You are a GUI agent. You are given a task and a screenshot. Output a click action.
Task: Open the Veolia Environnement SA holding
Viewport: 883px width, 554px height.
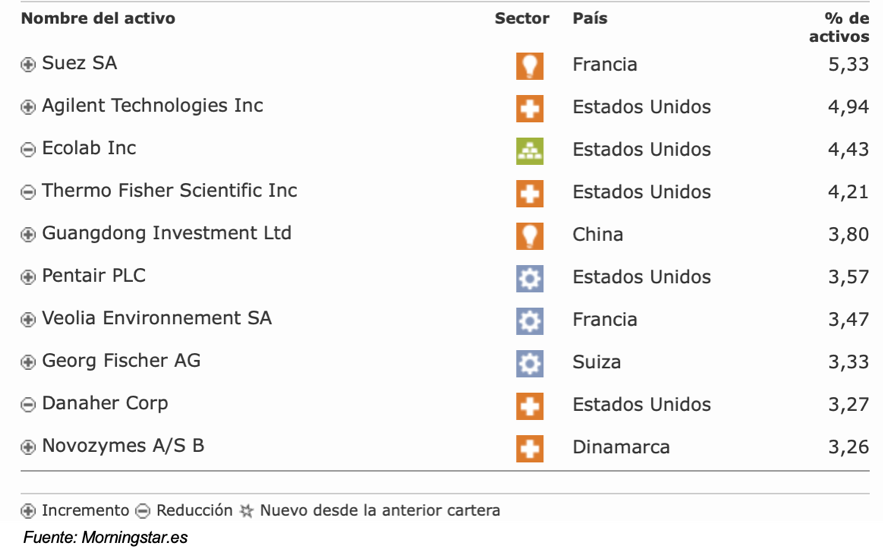pos(156,319)
